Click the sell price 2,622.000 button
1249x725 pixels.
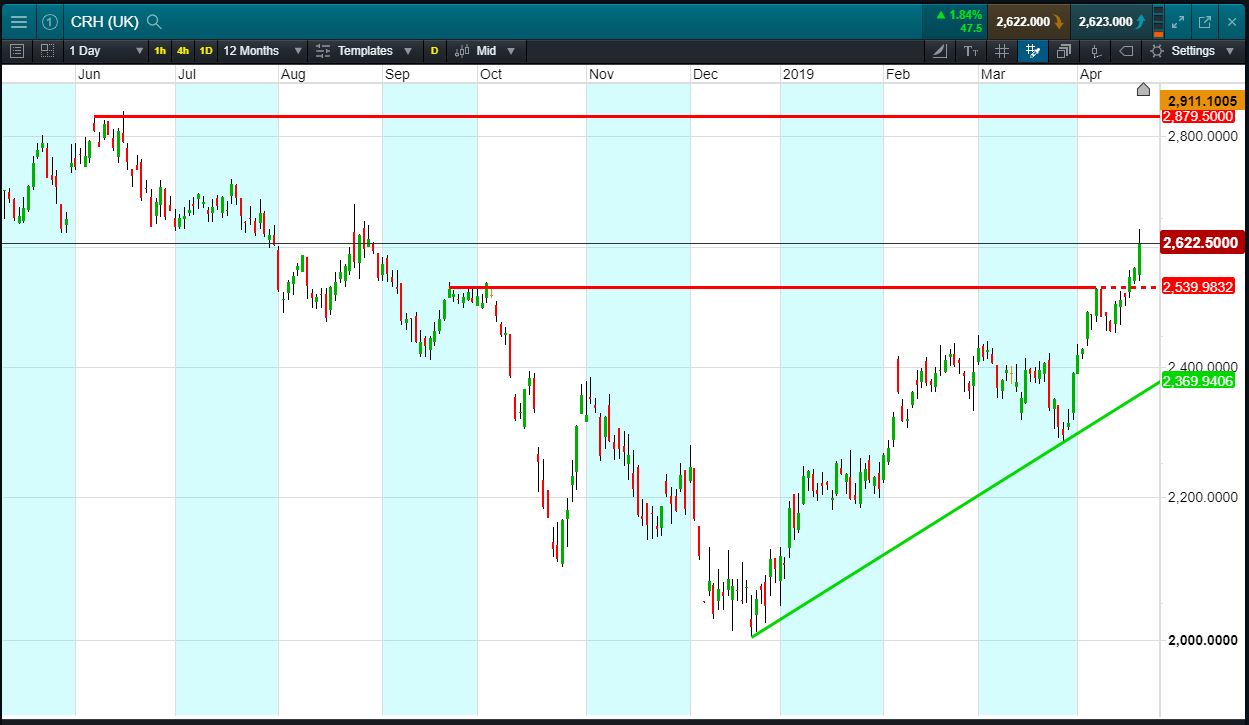coord(1029,21)
